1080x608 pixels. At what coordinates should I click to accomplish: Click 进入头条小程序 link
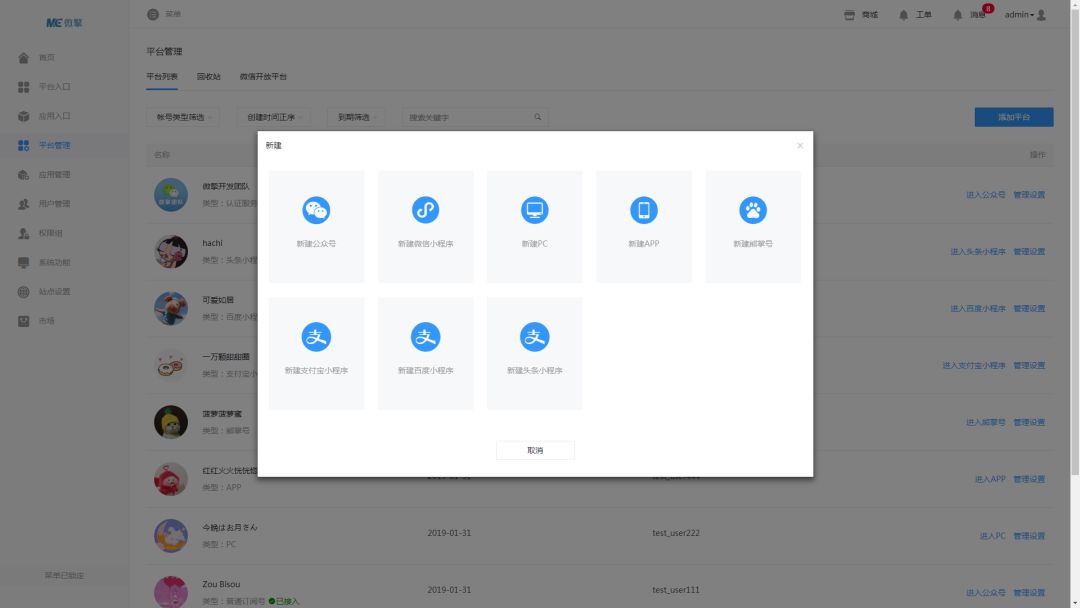point(978,252)
